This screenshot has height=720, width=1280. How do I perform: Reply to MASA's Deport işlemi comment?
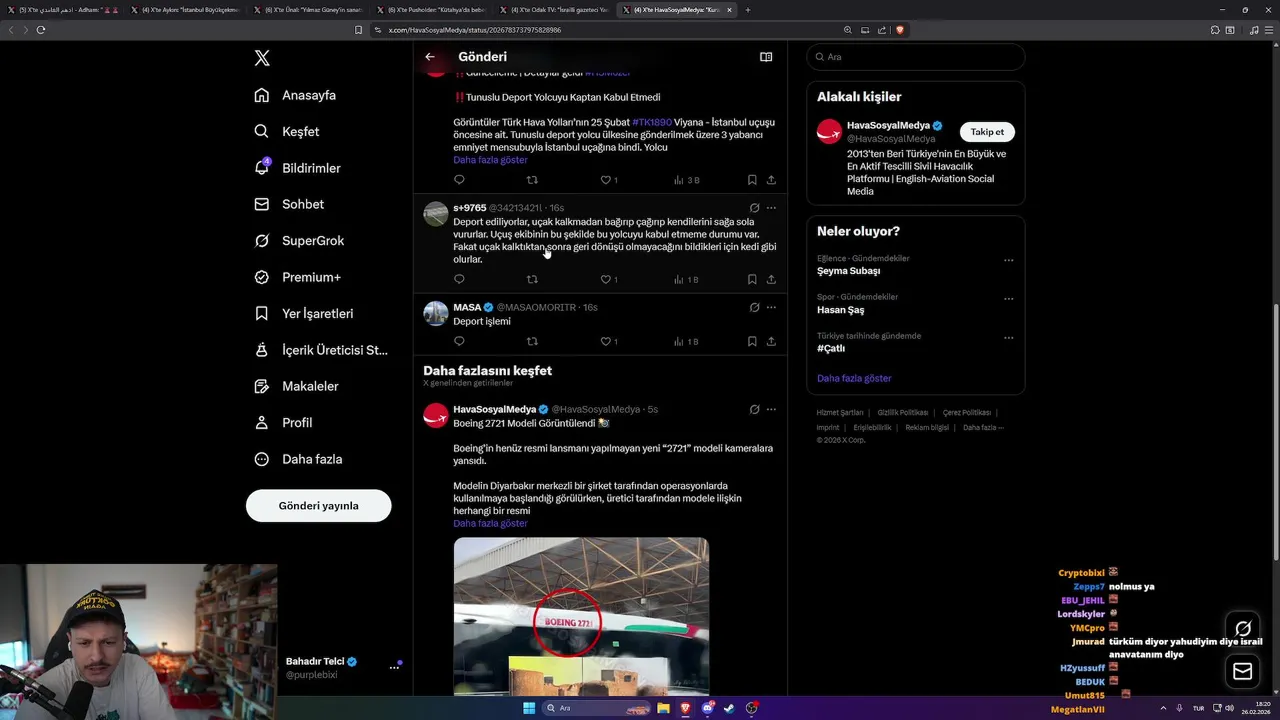(x=459, y=341)
